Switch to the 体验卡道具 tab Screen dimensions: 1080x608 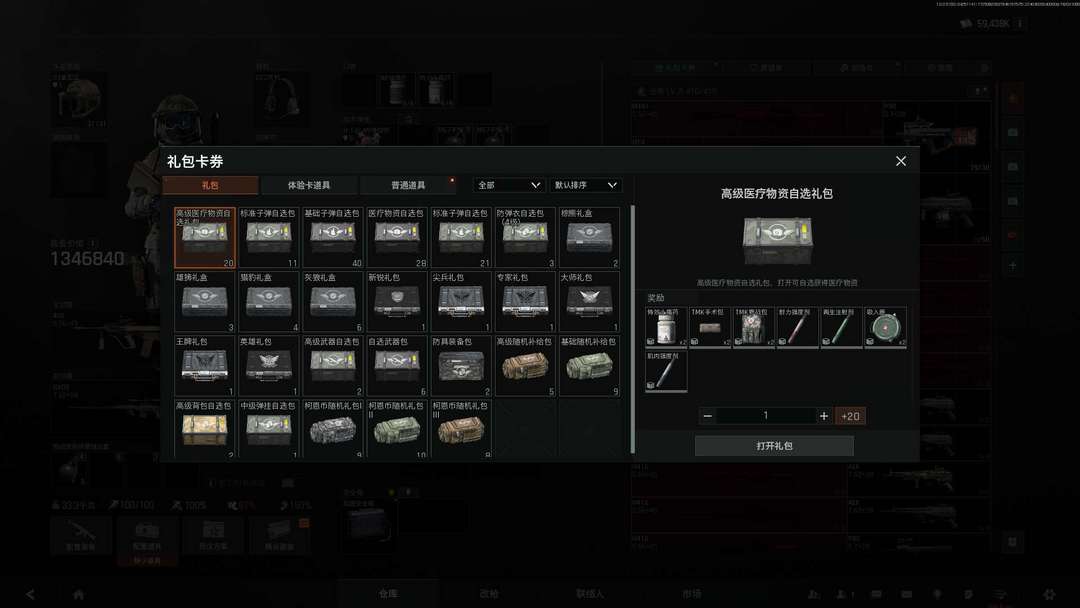coord(309,185)
